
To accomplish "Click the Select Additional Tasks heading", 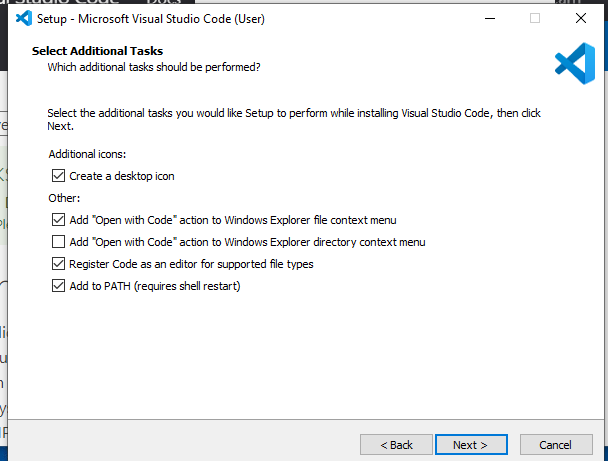I will 97,51.
